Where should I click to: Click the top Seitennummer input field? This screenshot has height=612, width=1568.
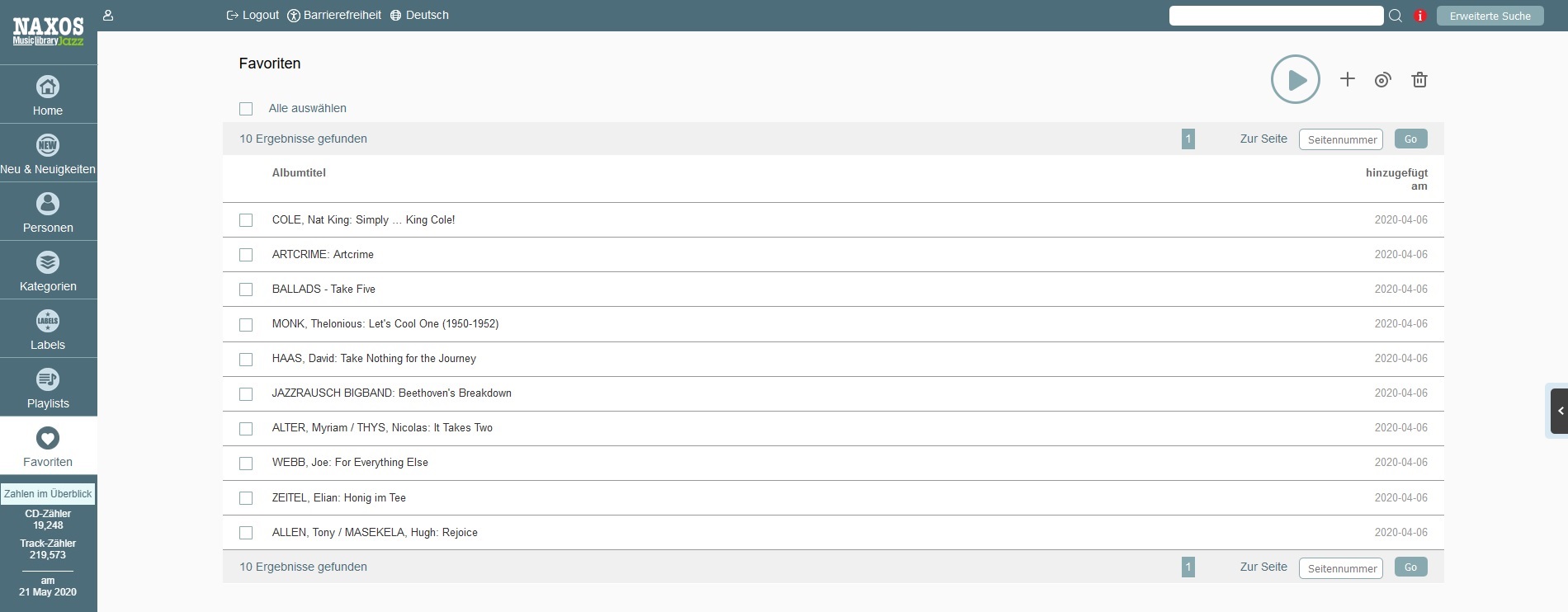[x=1340, y=139]
